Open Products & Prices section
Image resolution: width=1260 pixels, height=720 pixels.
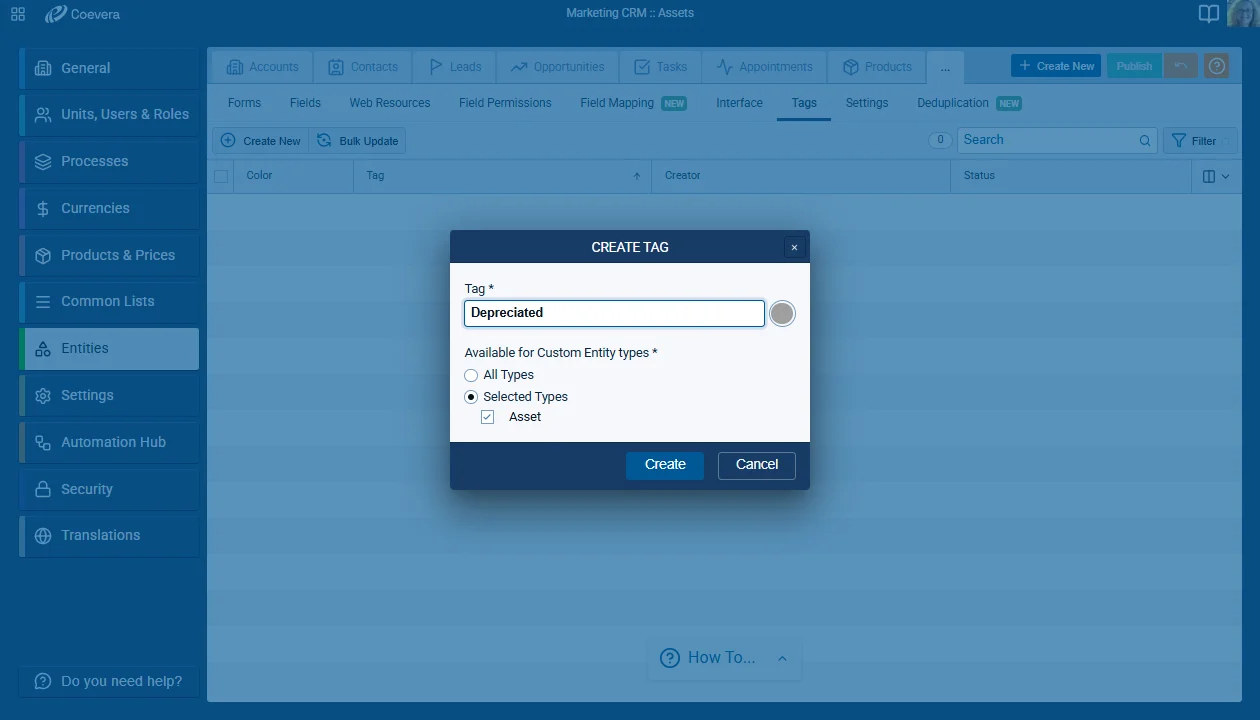110,255
